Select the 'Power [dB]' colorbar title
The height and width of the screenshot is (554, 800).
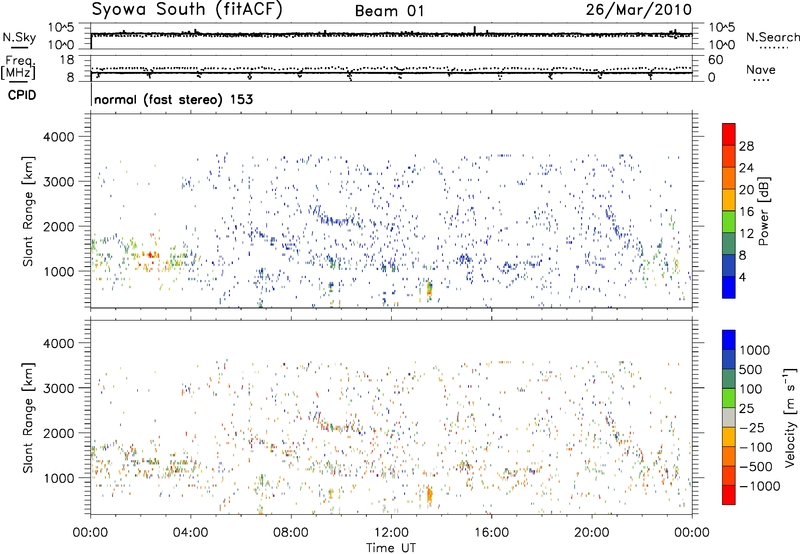pos(763,211)
